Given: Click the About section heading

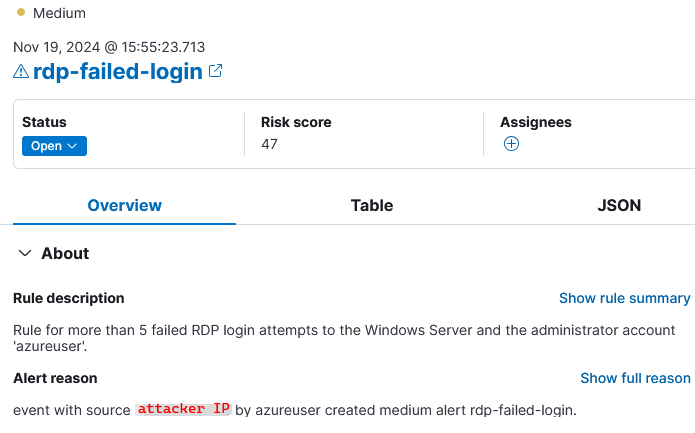Looking at the screenshot, I should [65, 253].
